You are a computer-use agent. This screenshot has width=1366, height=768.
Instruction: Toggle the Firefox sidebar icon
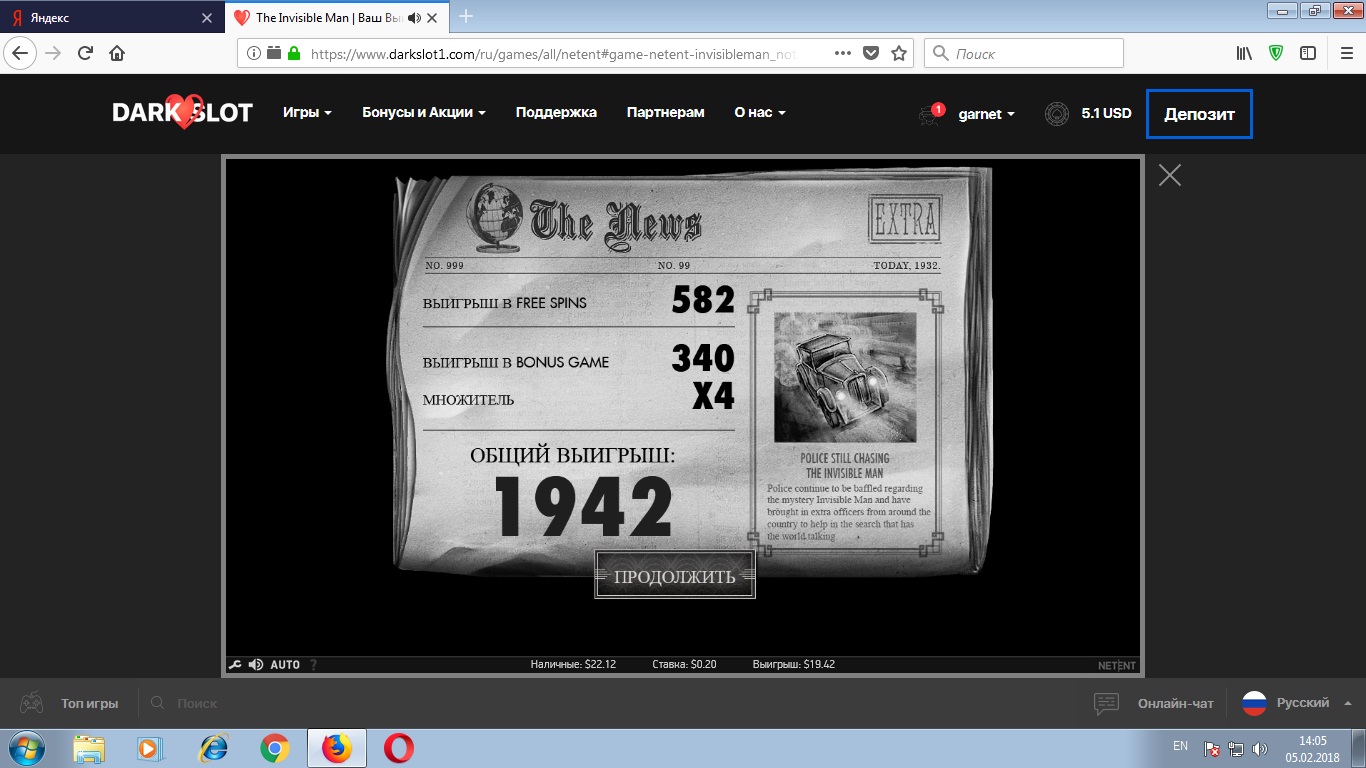1308,53
